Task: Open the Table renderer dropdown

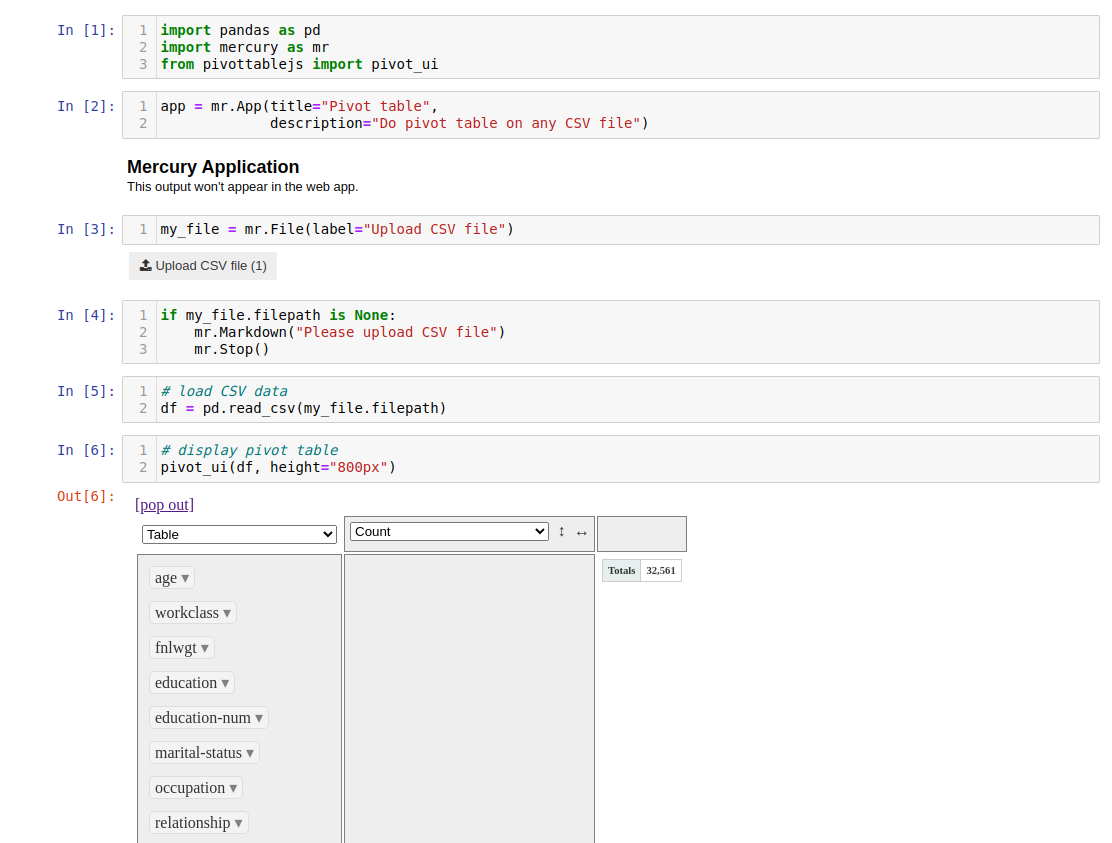Action: [238, 534]
